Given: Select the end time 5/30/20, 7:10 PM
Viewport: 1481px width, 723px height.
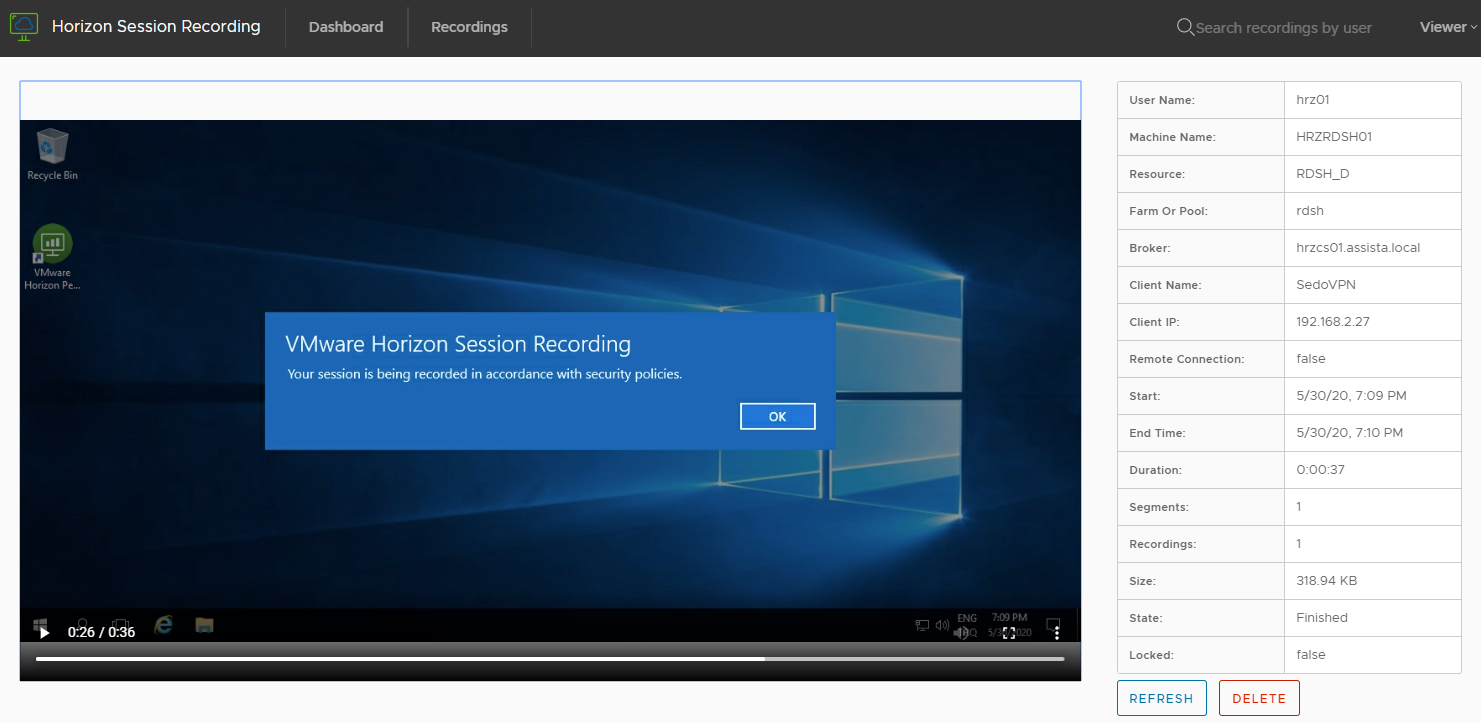Looking at the screenshot, I should pyautogui.click(x=1349, y=433).
